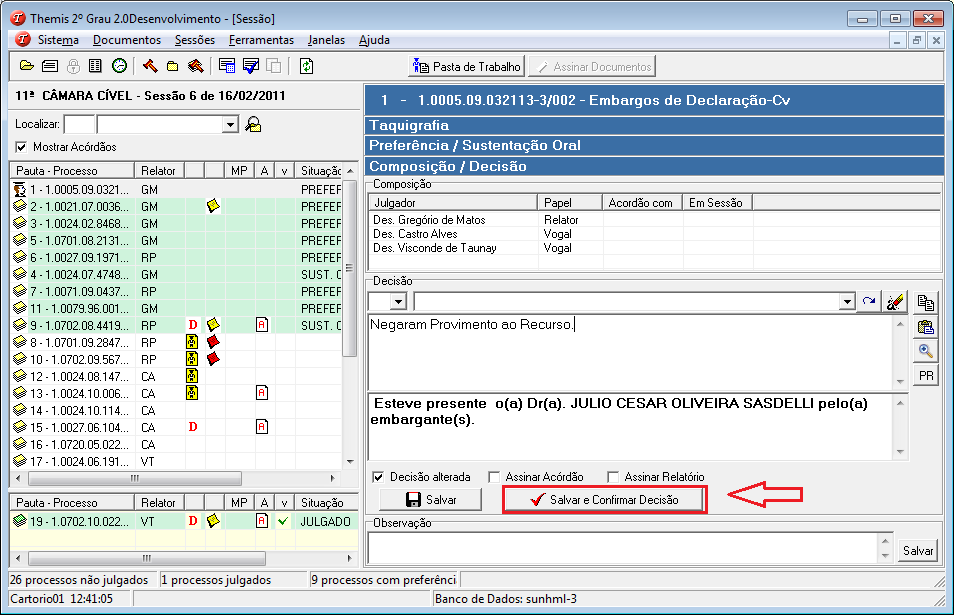Click the column list toolbar icon

coord(96,66)
